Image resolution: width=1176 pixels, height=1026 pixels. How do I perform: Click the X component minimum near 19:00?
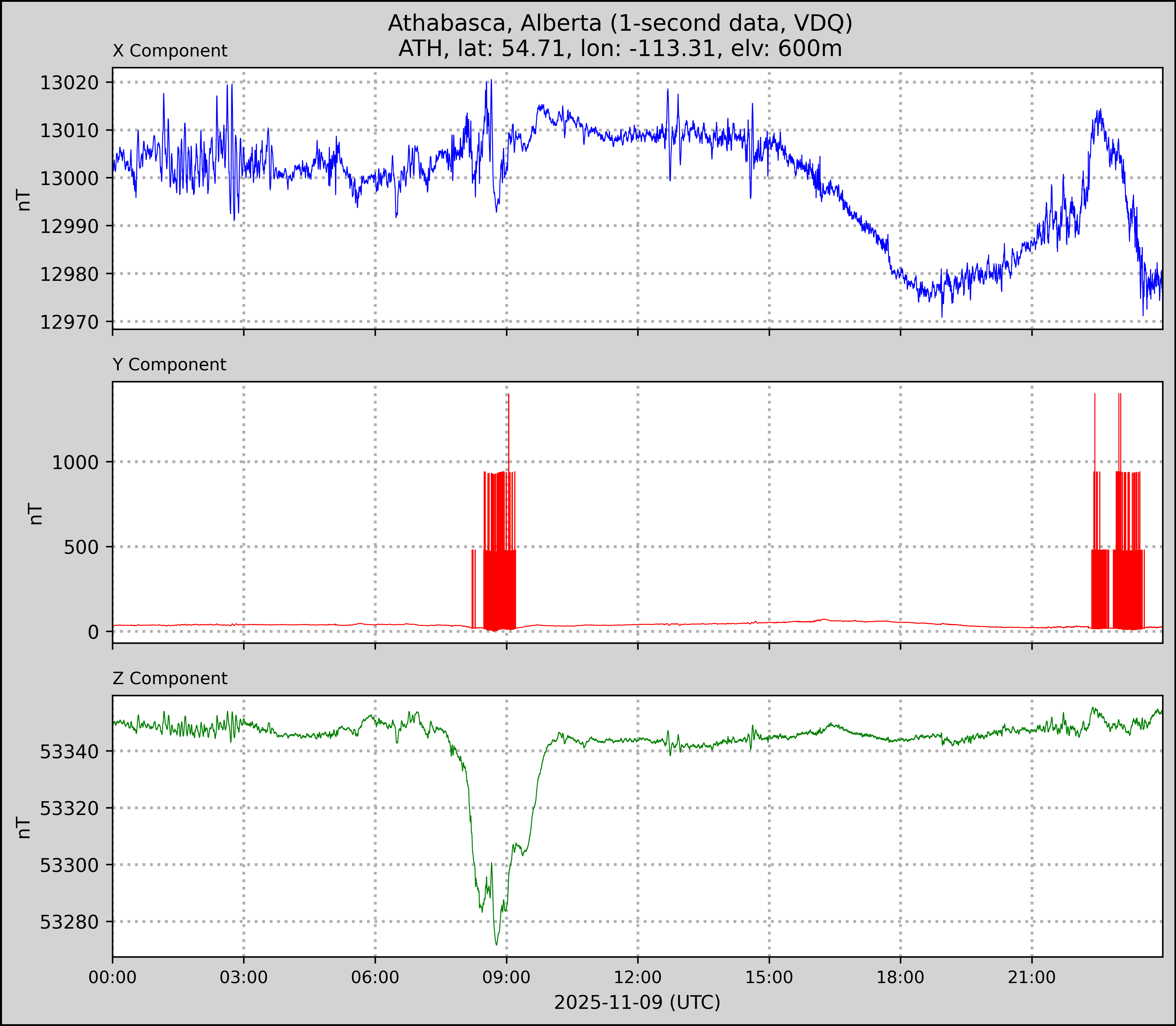point(942,316)
